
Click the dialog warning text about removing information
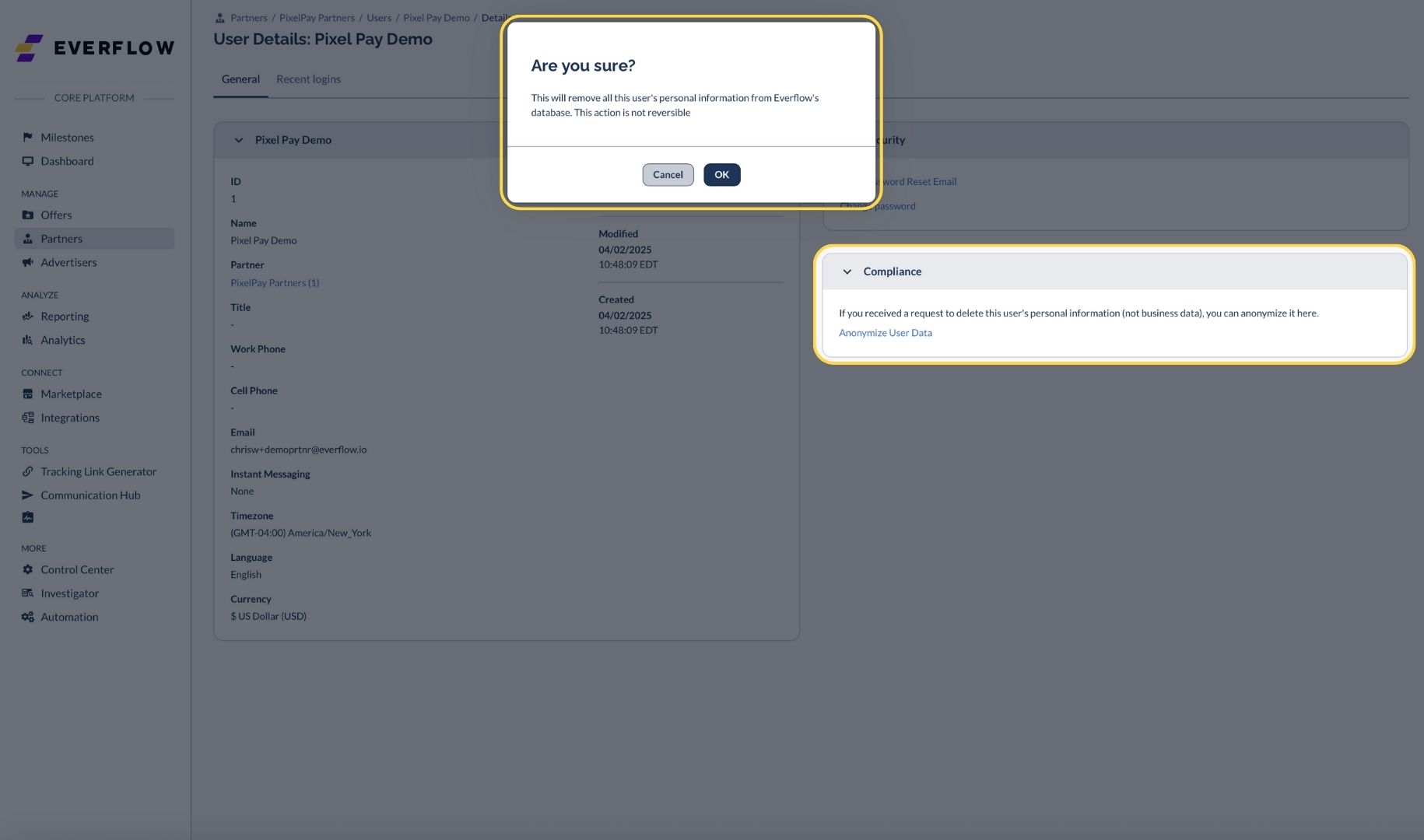click(x=675, y=105)
